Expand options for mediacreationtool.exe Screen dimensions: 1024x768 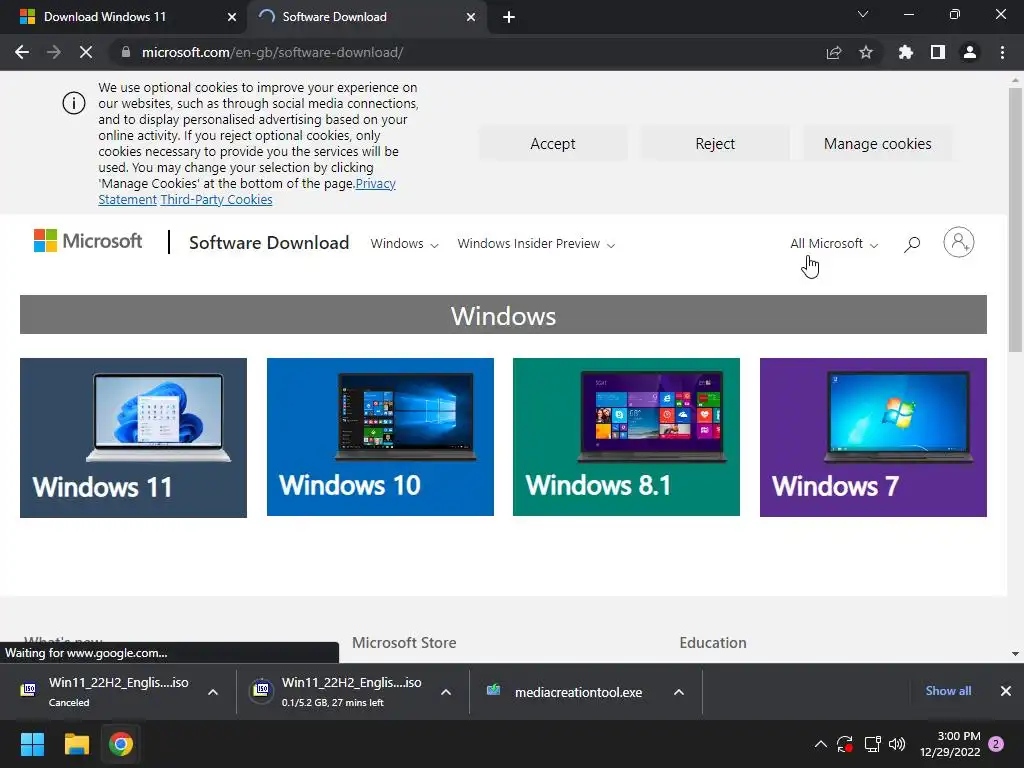coord(679,692)
